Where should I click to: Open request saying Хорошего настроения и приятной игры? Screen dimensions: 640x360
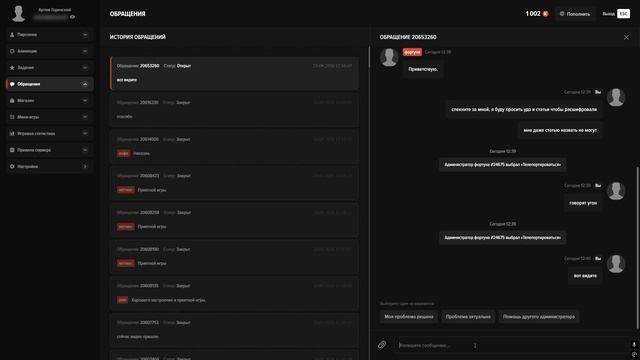click(x=234, y=293)
